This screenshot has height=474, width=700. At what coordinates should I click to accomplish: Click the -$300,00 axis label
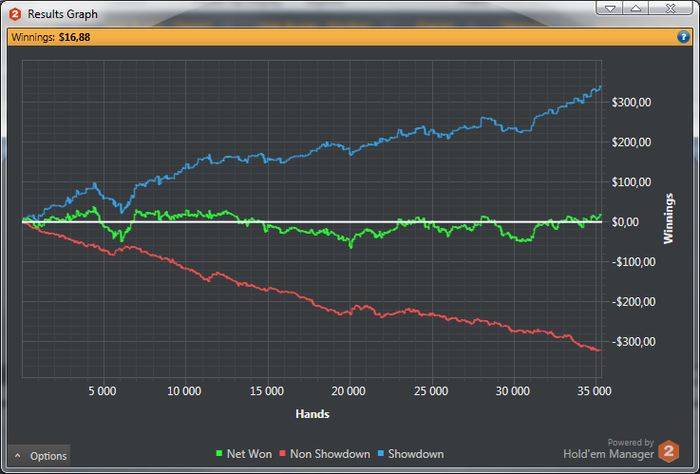click(x=633, y=341)
